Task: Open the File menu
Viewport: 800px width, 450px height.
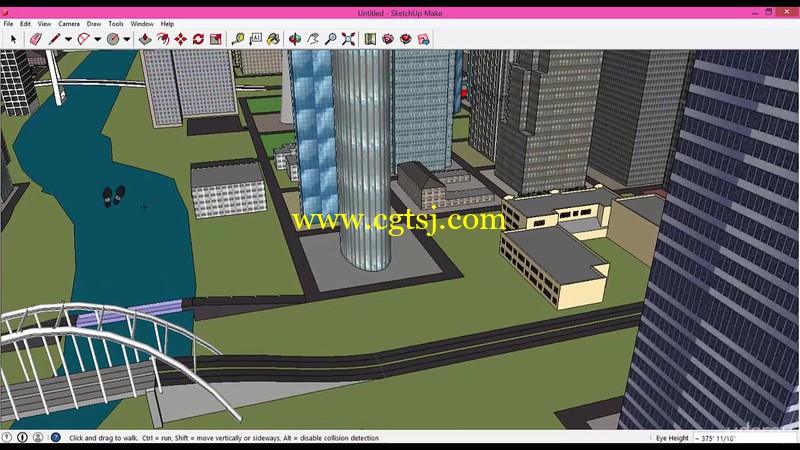Action: coord(9,24)
